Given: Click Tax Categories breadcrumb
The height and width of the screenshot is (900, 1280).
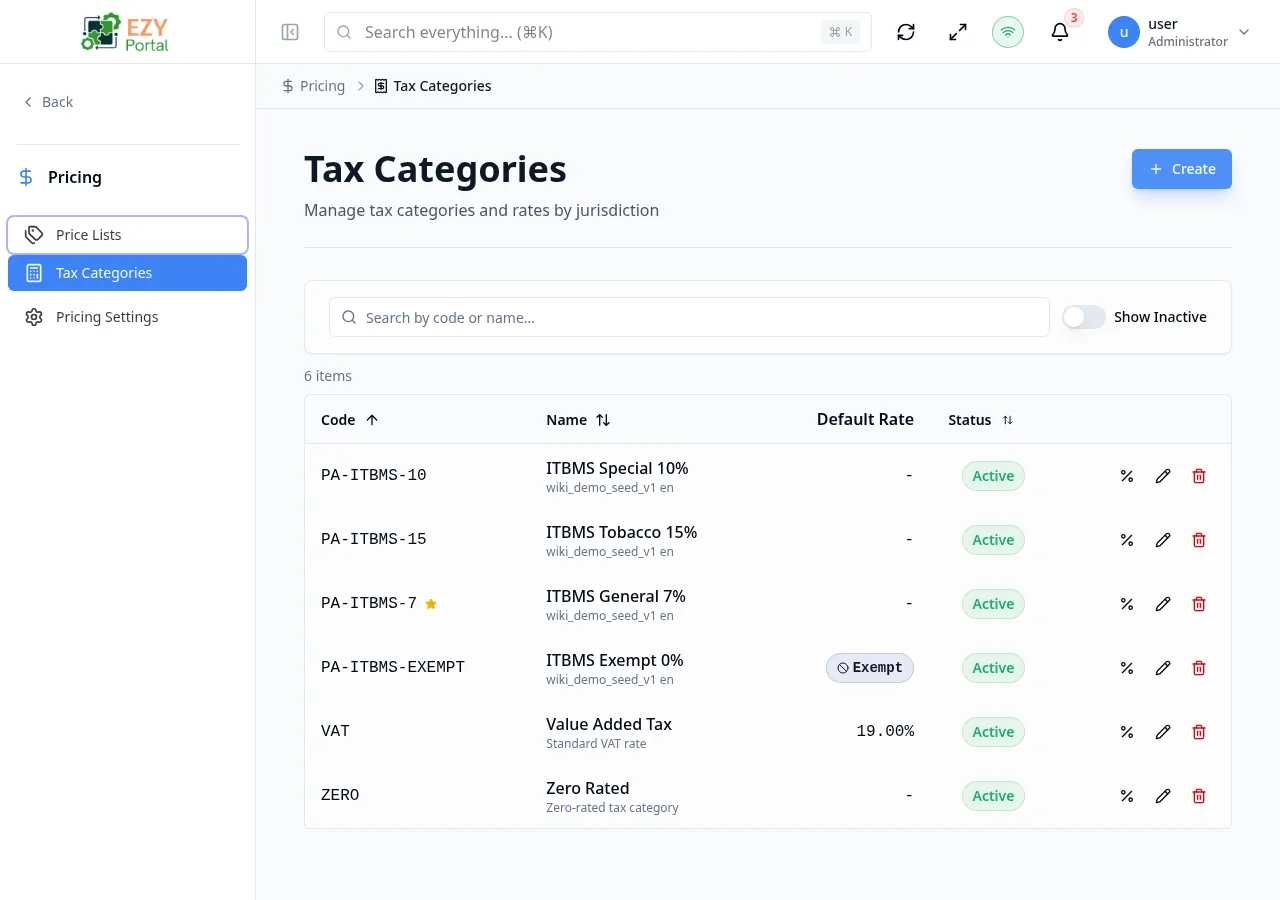Looking at the screenshot, I should [433, 86].
